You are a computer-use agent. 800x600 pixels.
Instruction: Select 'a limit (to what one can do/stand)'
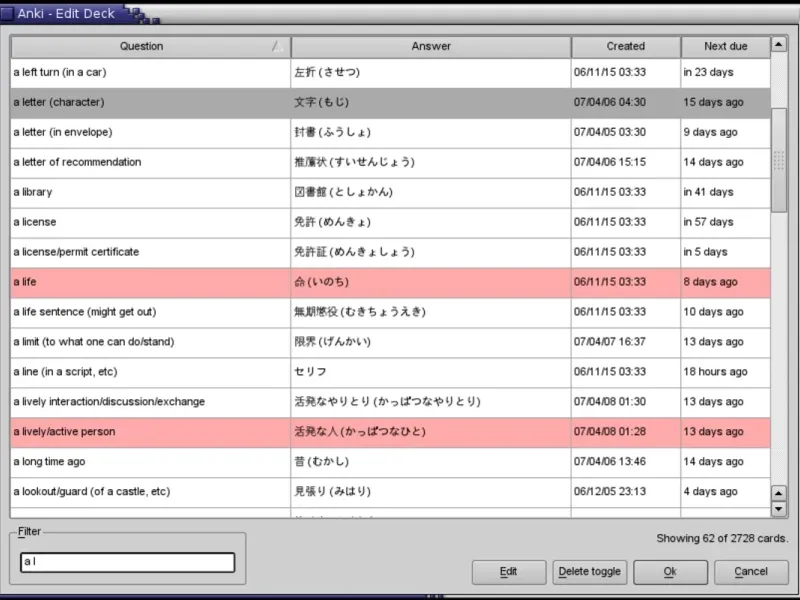[x=390, y=342]
